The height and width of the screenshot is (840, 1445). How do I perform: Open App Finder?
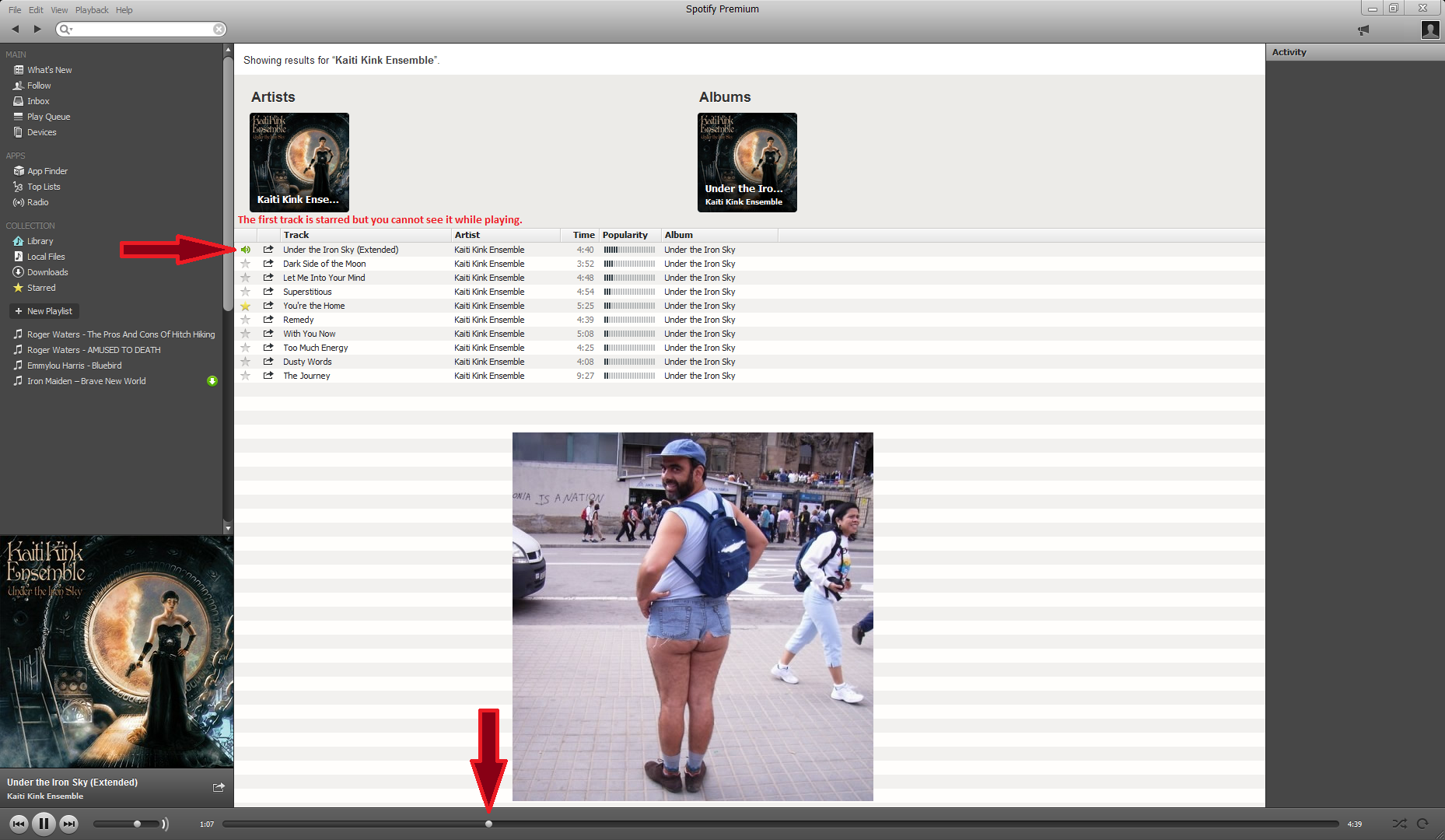47,171
